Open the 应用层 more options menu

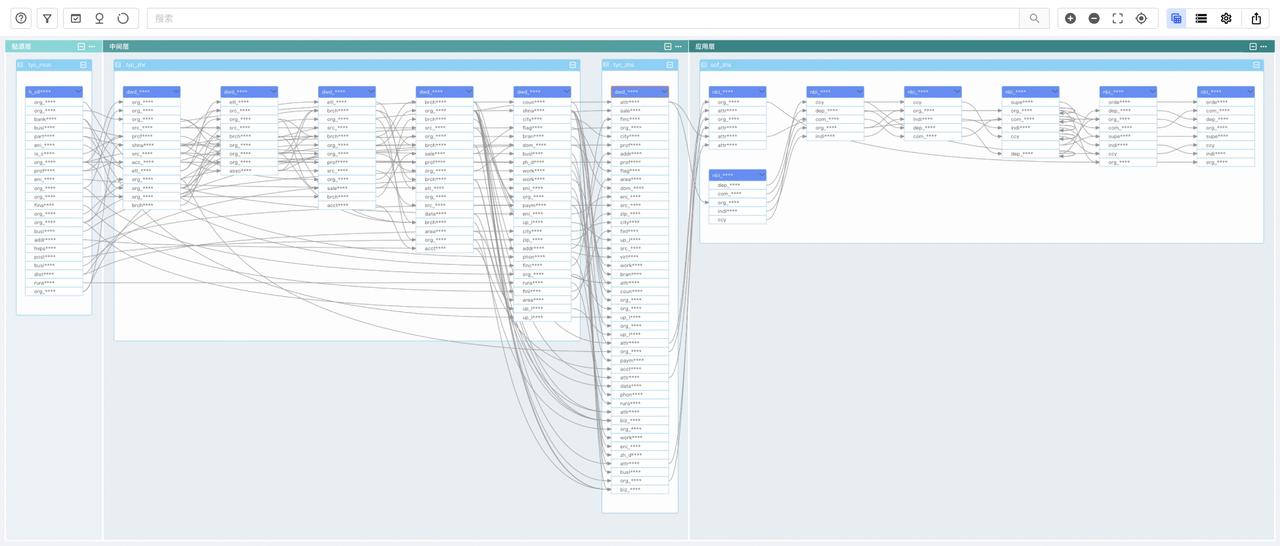1264,46
